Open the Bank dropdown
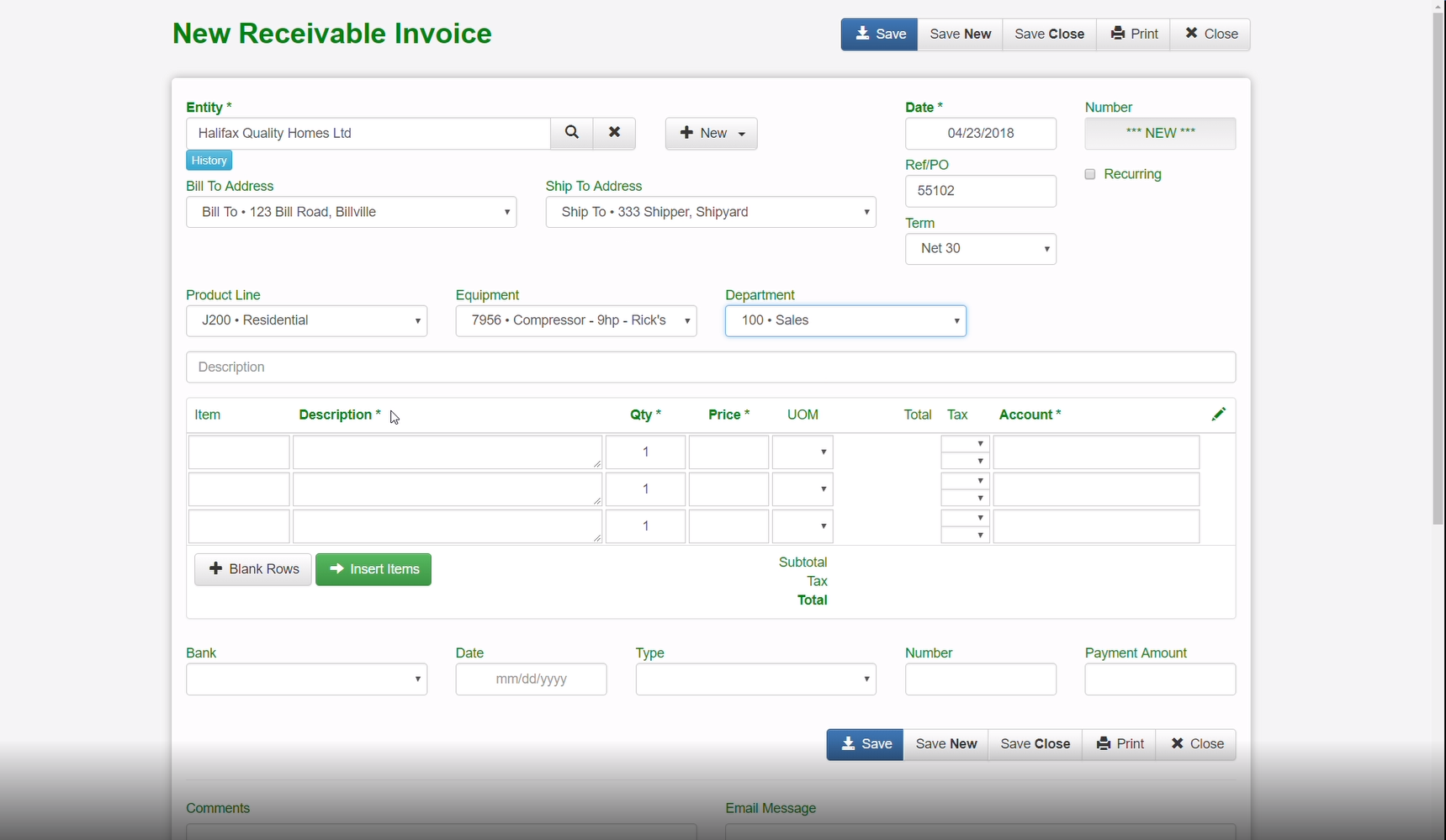Screen dimensions: 1446x840 coord(307,679)
